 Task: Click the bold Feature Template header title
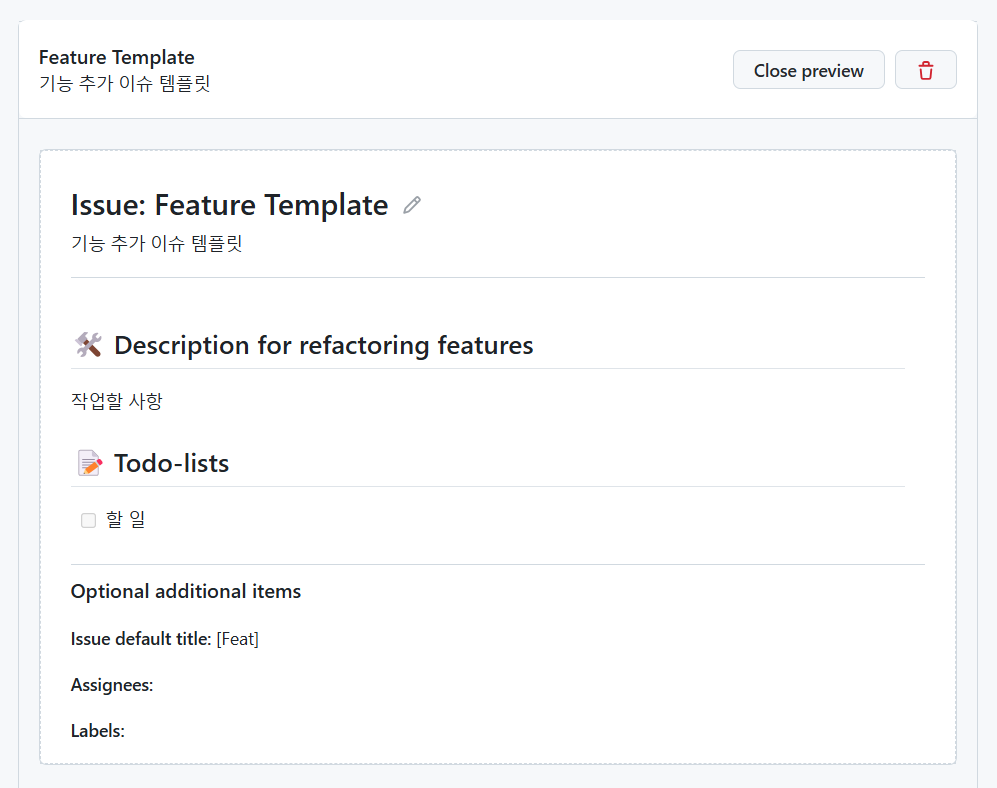click(x=116, y=57)
